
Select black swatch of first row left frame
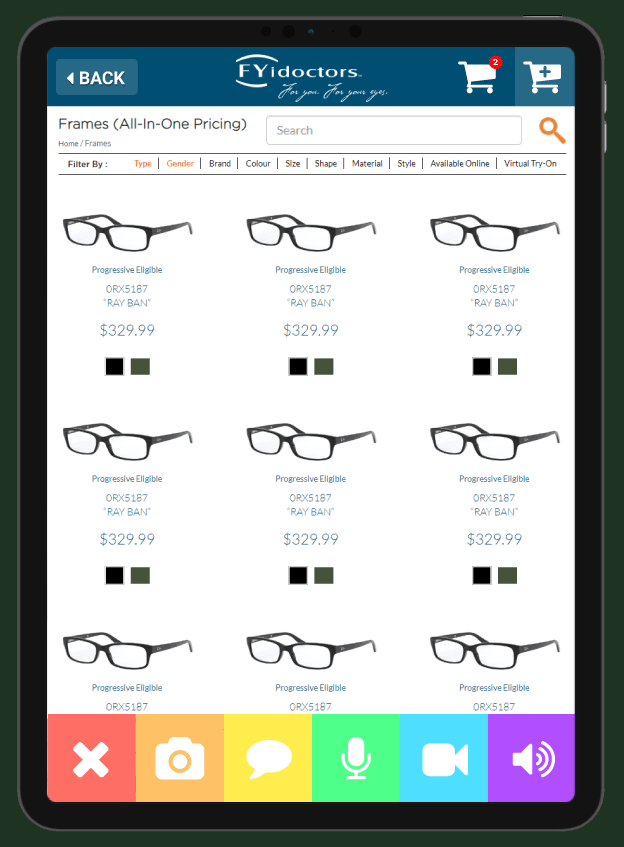coord(115,367)
